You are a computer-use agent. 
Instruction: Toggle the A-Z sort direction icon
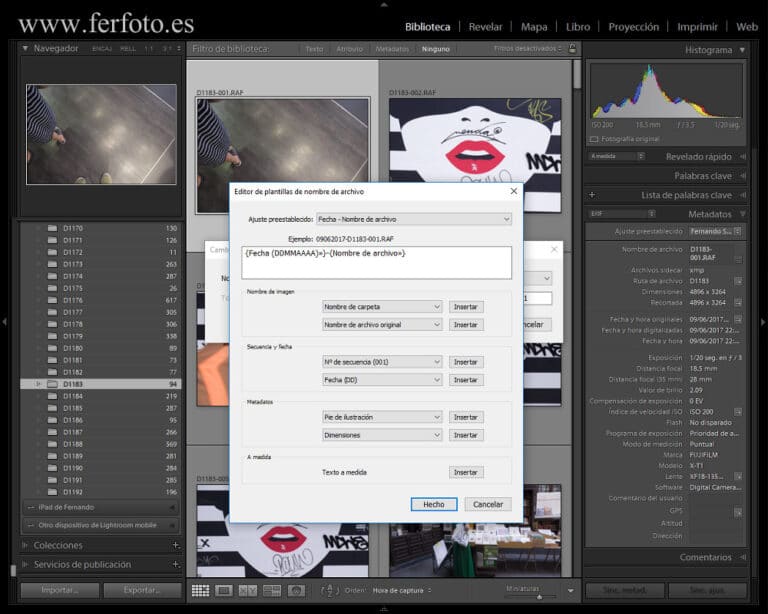(x=329, y=590)
